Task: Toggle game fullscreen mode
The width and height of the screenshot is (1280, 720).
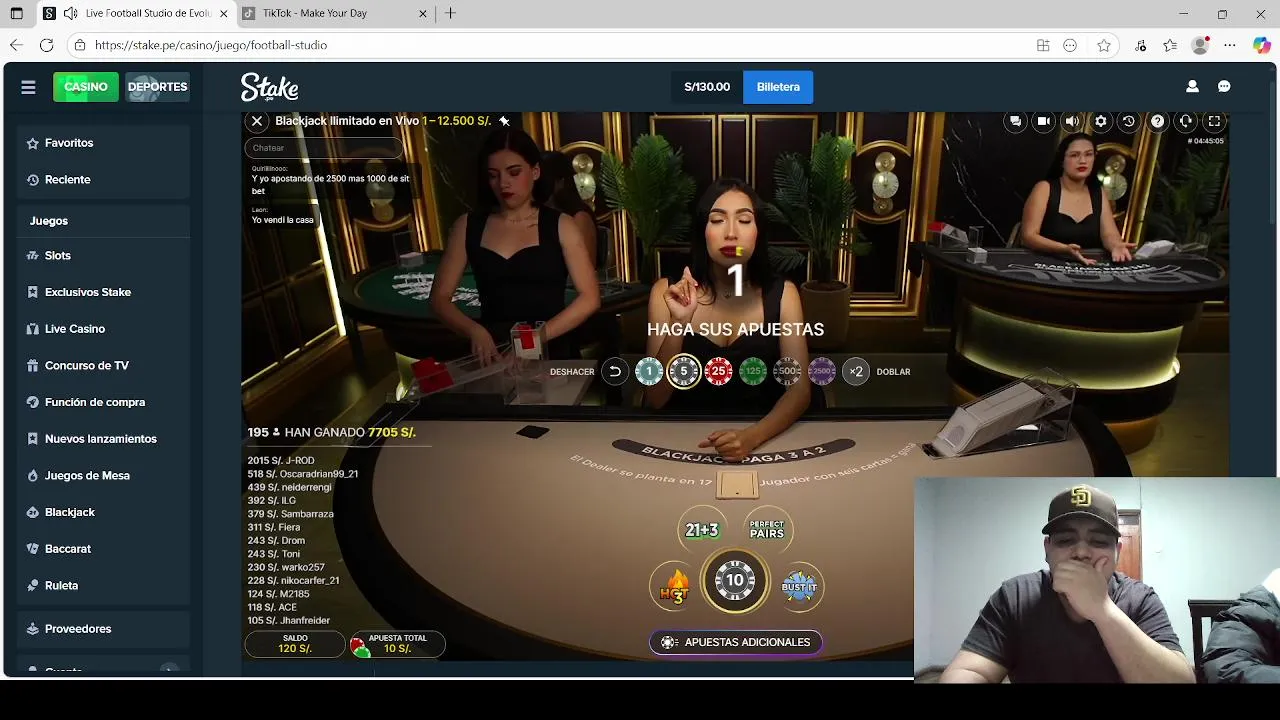Action: point(1214,121)
